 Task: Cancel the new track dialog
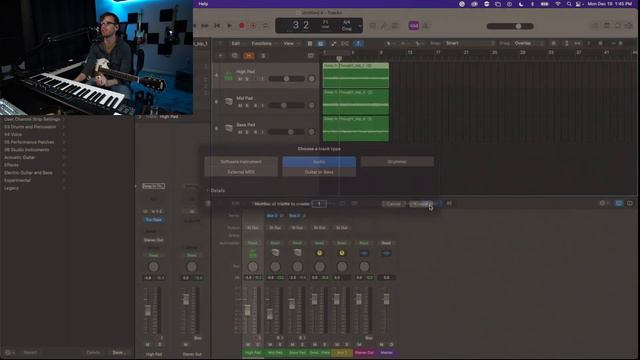tap(393, 204)
